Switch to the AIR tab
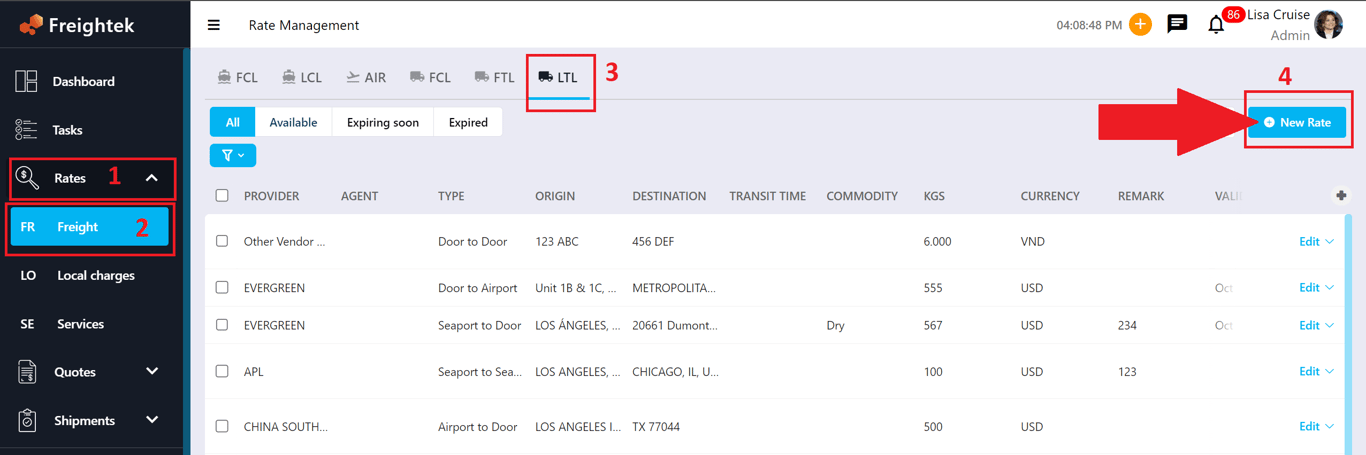The width and height of the screenshot is (1366, 455). coord(366,77)
